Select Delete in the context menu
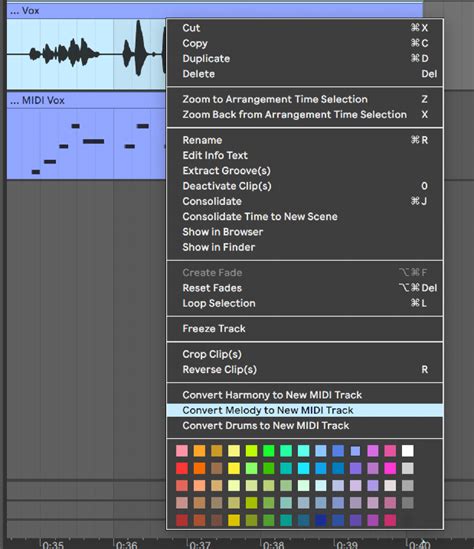Viewport: 474px width, 549px height. pos(305,74)
